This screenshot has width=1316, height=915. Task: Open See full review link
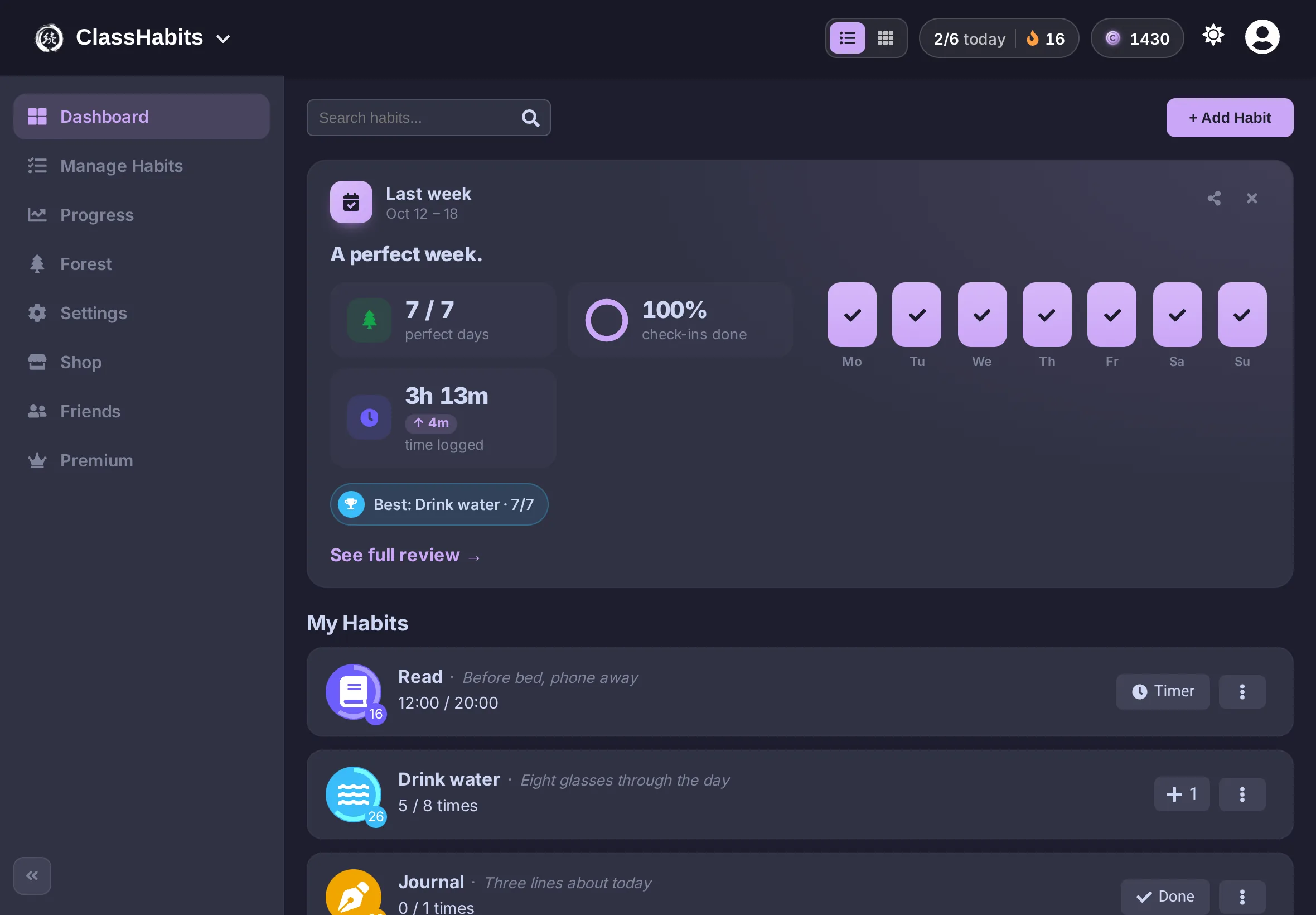(405, 556)
